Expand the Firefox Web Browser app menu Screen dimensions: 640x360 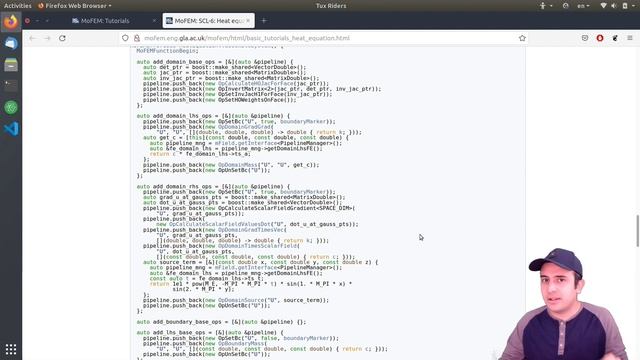point(75,6)
